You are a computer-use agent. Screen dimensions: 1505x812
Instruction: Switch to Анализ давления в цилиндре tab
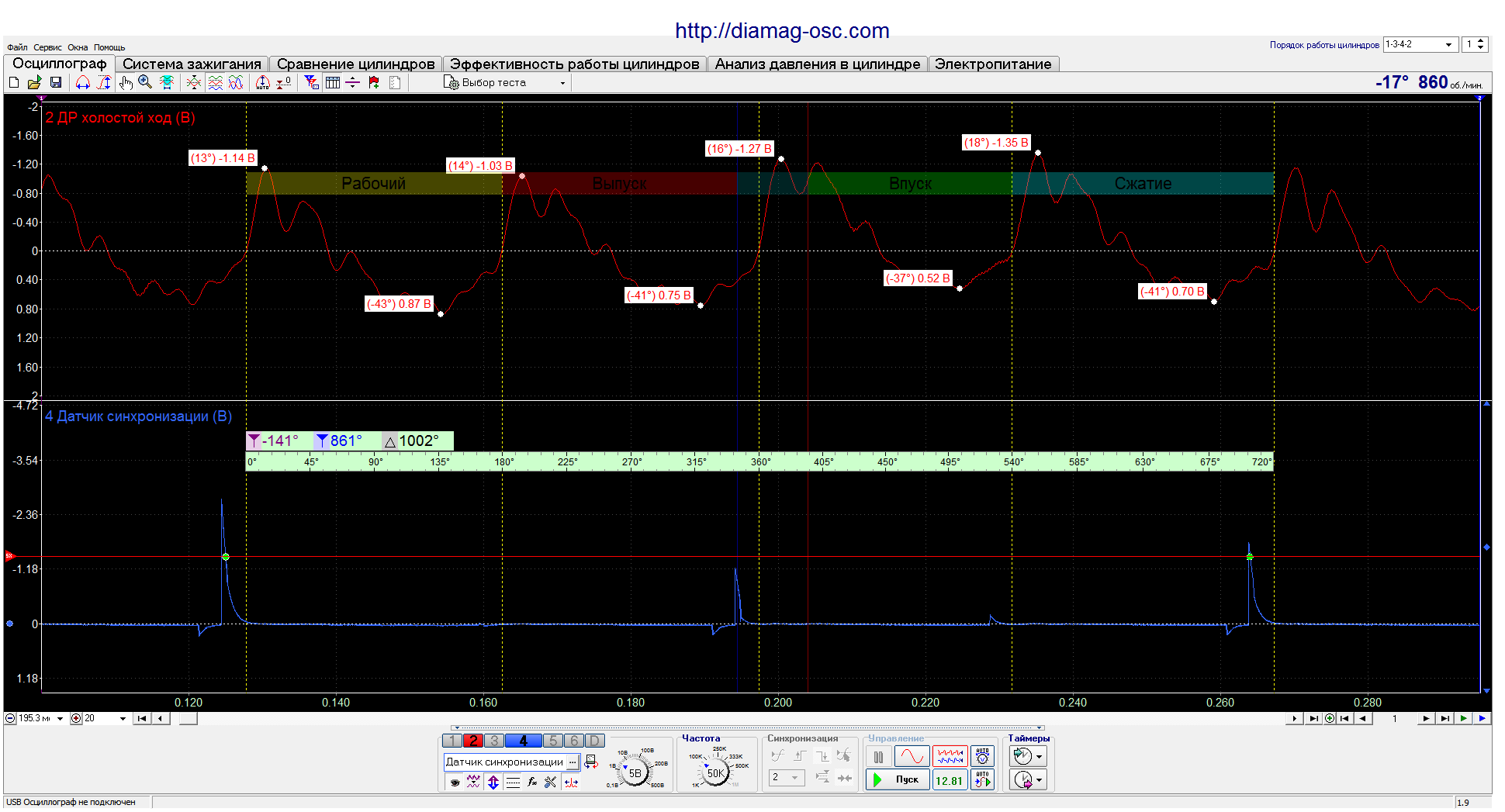pyautogui.click(x=818, y=64)
